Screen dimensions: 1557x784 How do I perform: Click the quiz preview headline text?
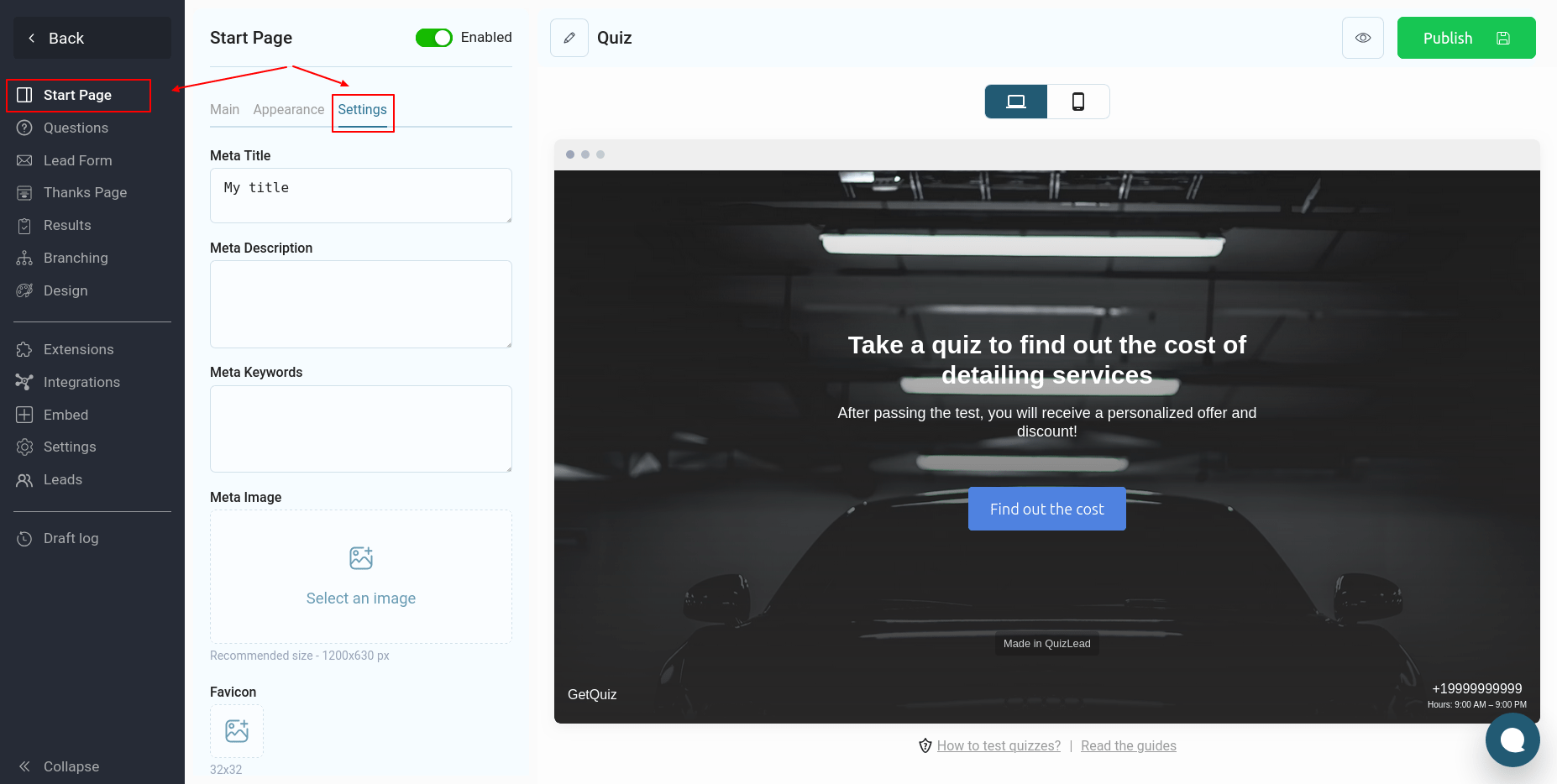click(x=1047, y=360)
